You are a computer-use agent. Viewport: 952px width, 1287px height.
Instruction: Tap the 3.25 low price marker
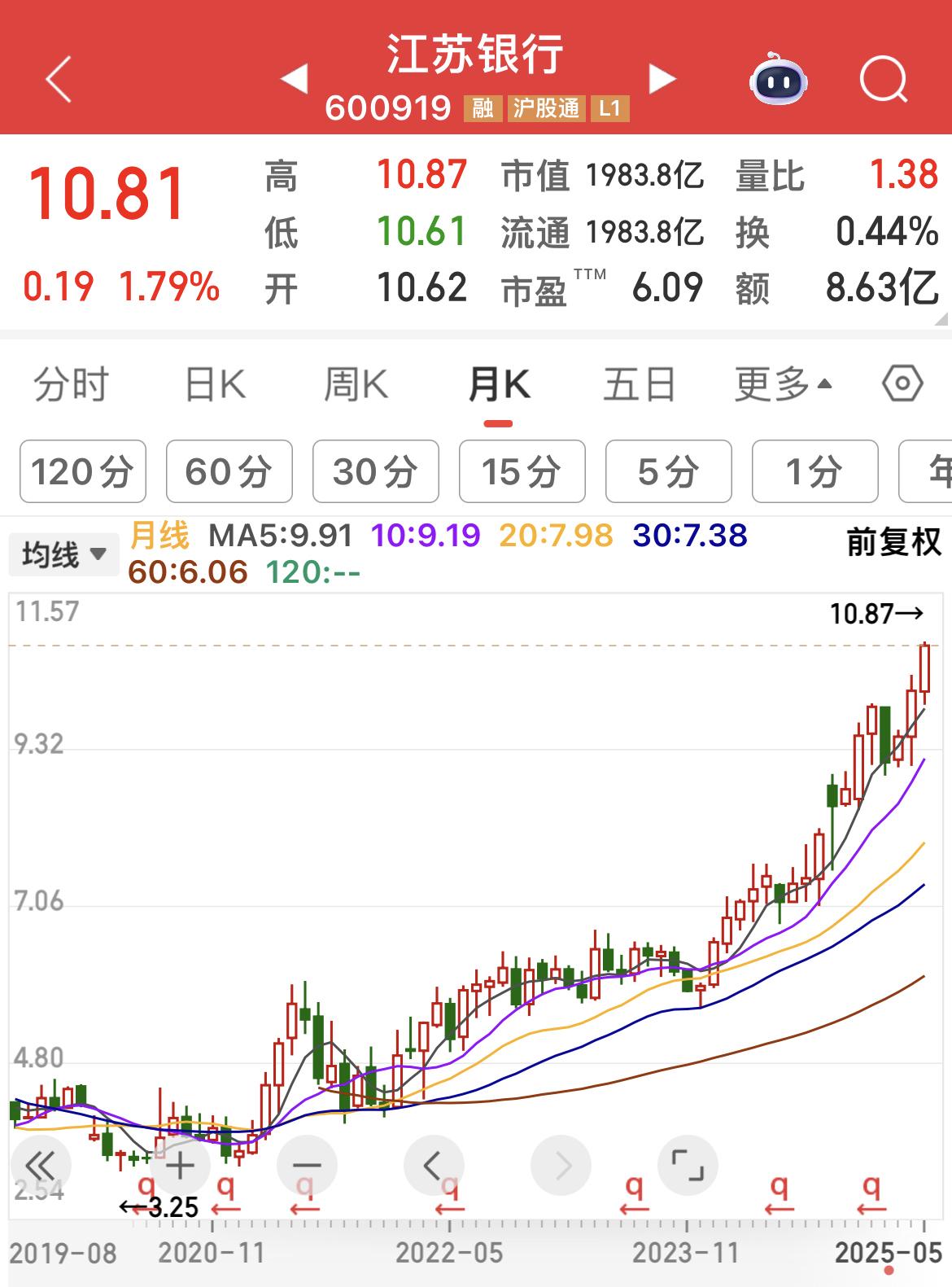pos(159,1207)
